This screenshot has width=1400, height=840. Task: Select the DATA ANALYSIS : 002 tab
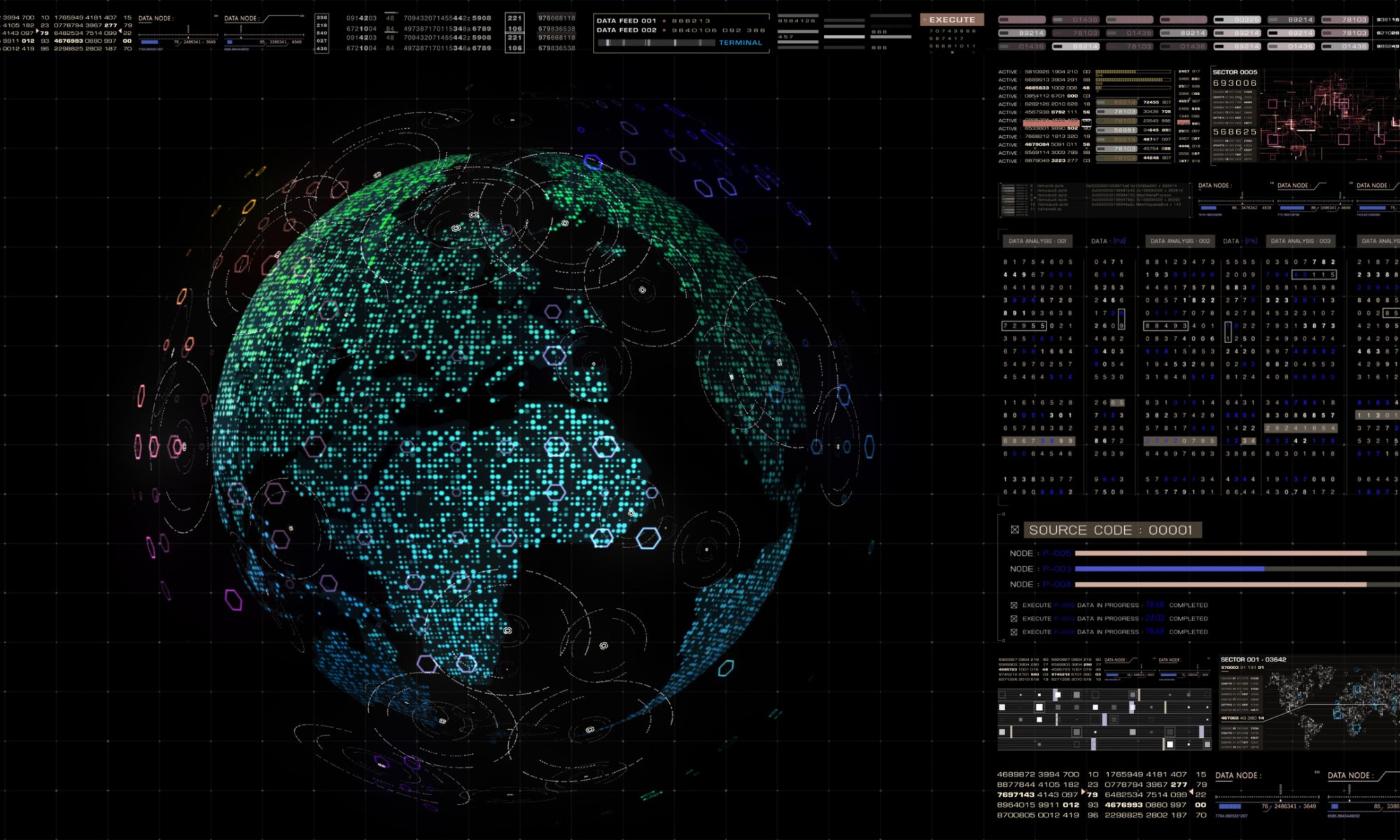(x=1179, y=241)
